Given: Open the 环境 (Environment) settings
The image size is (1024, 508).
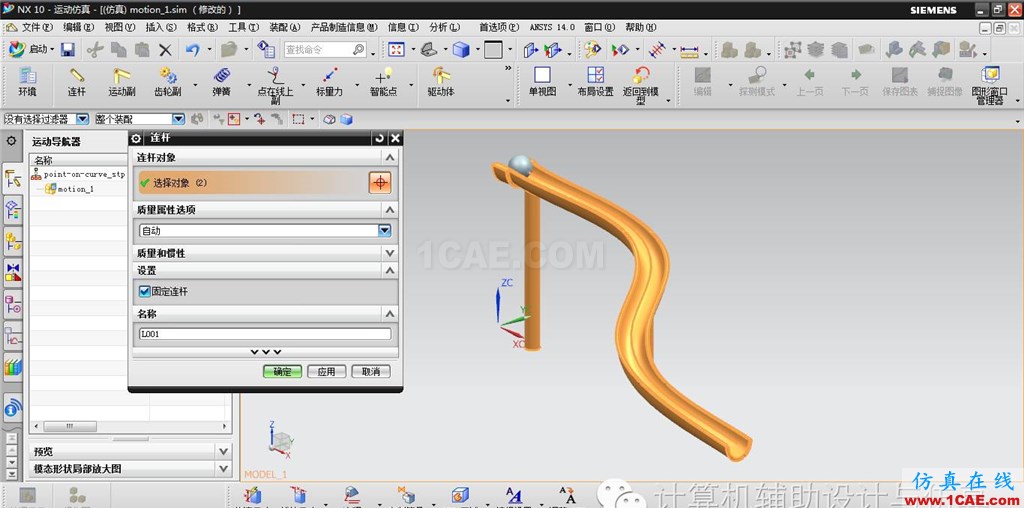Looking at the screenshot, I should click(27, 82).
